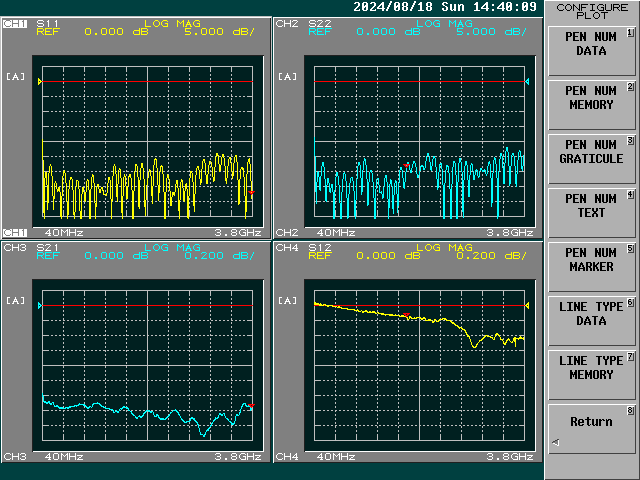The height and width of the screenshot is (480, 640).
Task: Click the cyan reference triangle in CH3 plot
Action: pos(40,305)
